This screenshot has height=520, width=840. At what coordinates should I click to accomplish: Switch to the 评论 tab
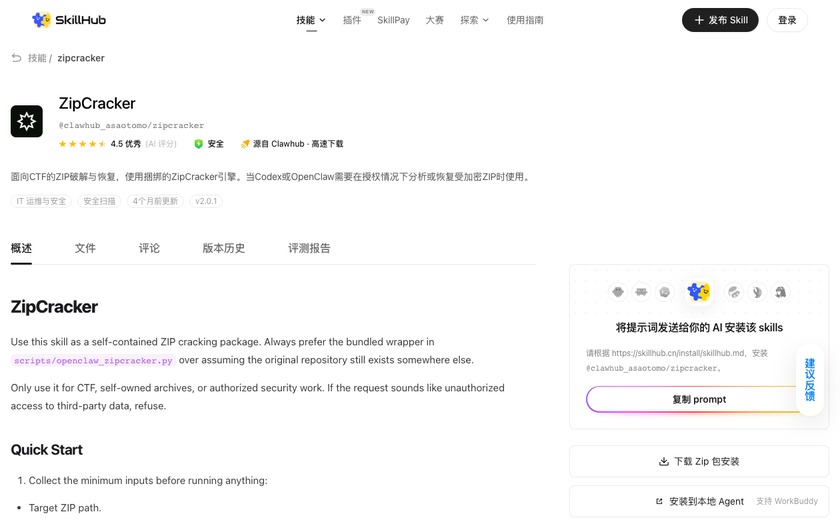(x=149, y=248)
